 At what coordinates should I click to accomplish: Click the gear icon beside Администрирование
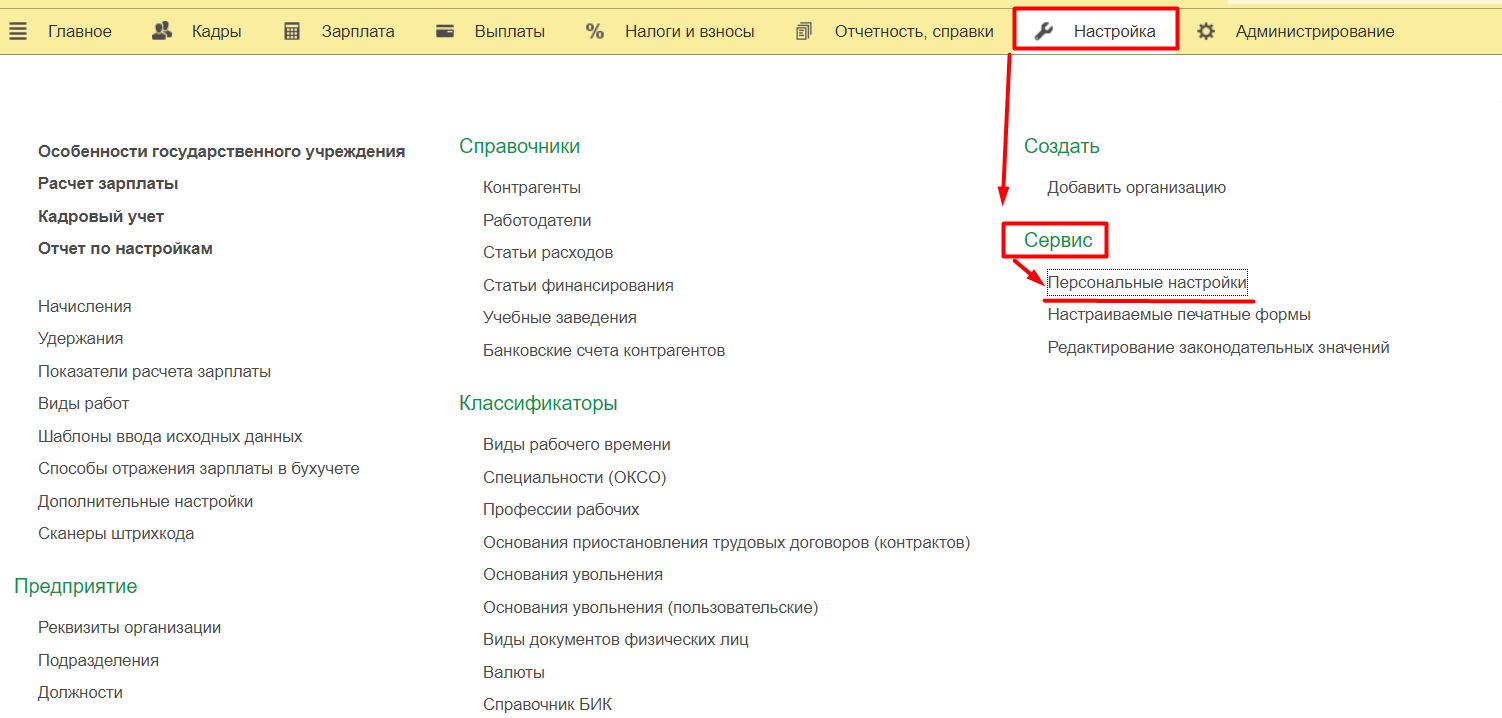pos(1206,31)
